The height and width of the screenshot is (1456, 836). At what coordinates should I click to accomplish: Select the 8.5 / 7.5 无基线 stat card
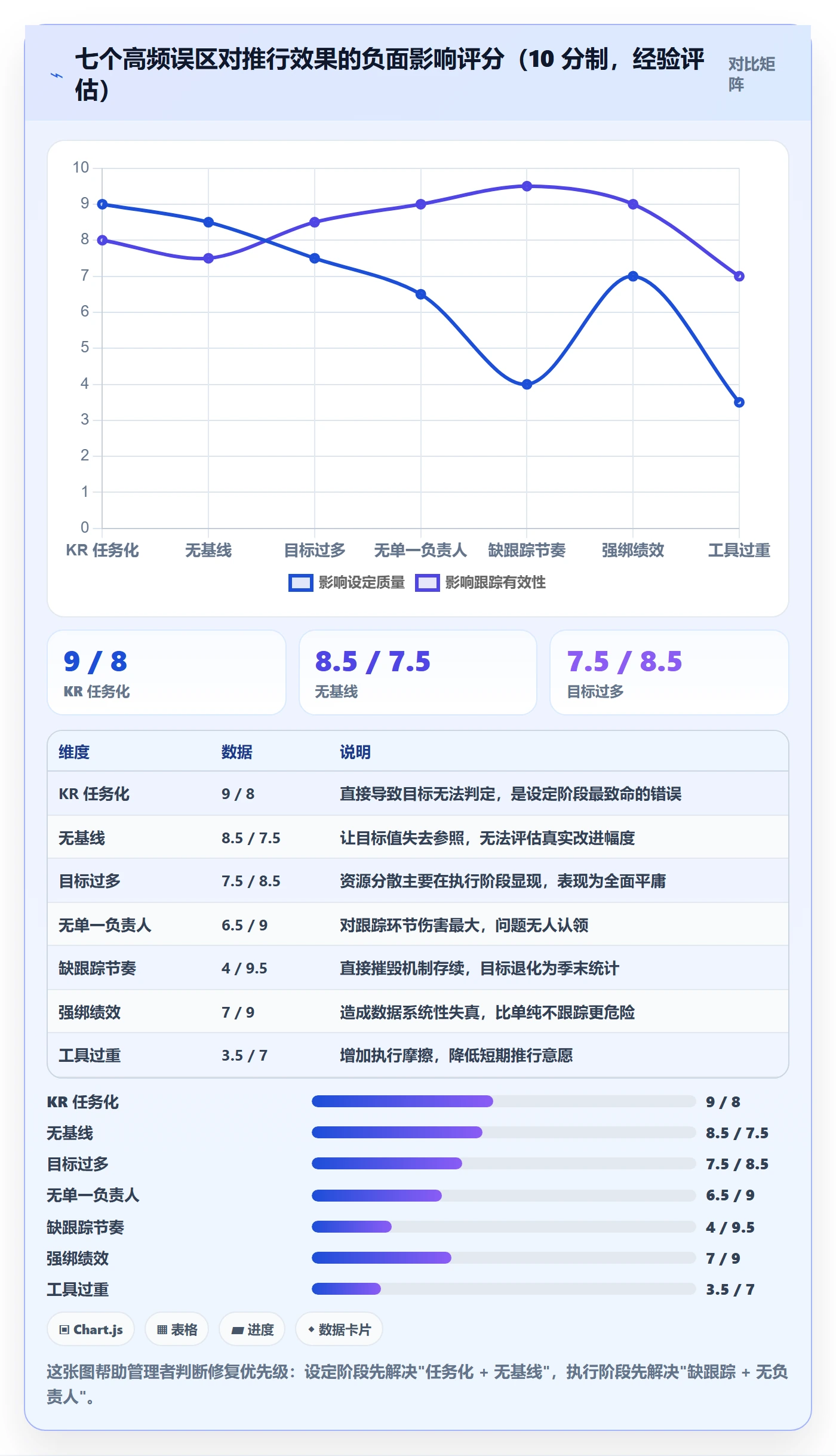418,672
